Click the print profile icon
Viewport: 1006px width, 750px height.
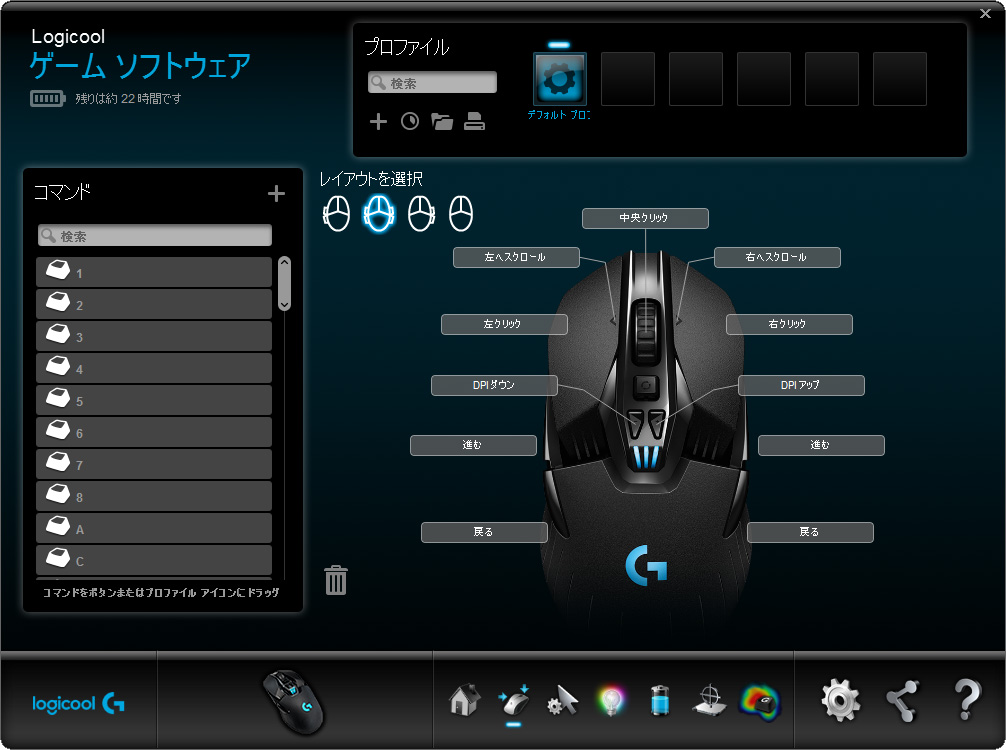pos(474,121)
